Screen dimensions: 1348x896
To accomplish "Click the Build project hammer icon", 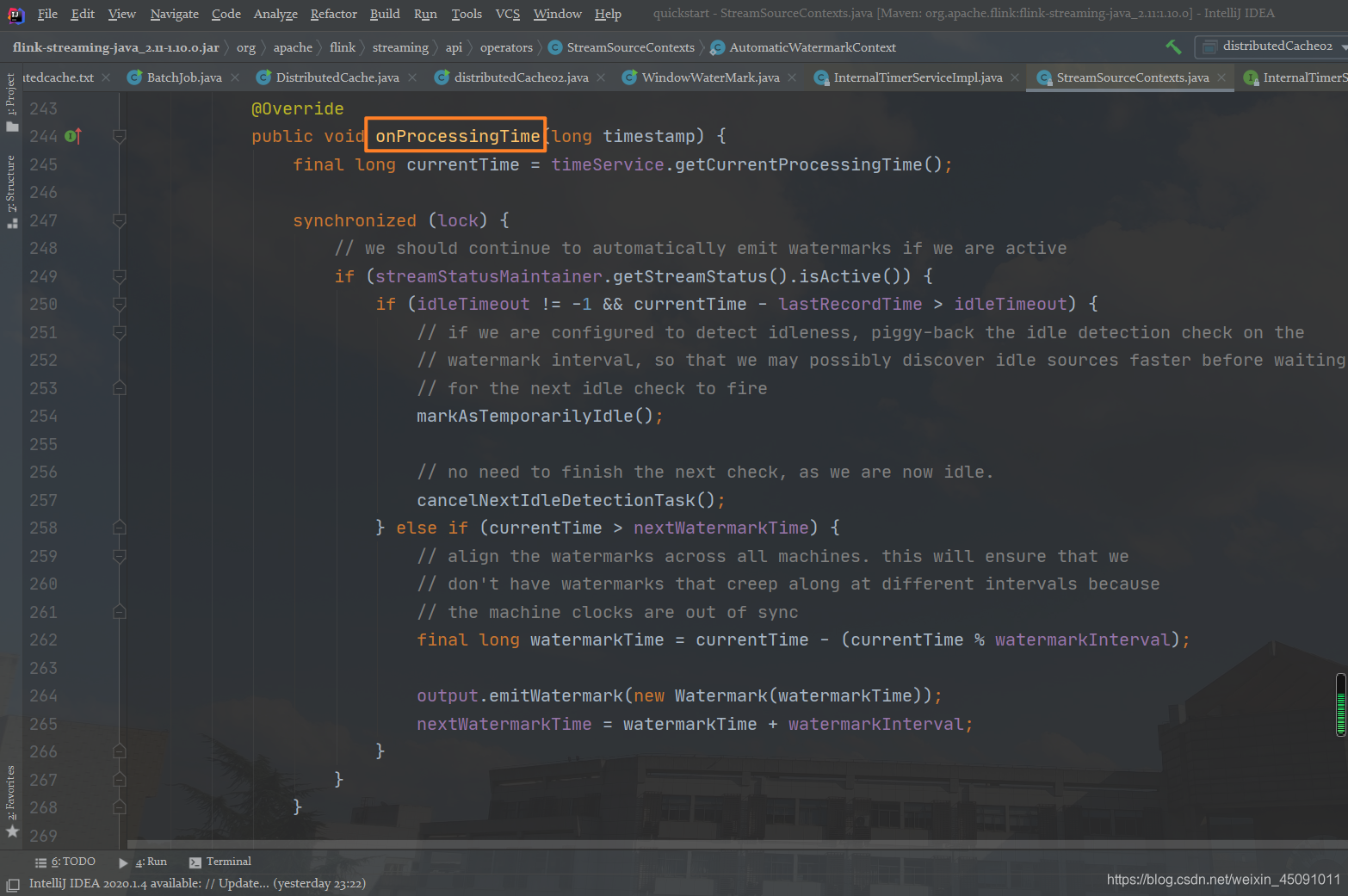I will point(1173,46).
